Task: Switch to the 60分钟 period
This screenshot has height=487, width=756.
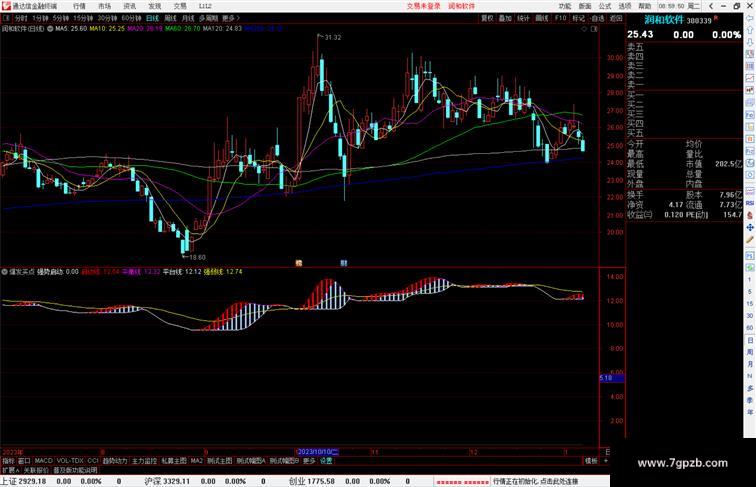Action: click(131, 18)
